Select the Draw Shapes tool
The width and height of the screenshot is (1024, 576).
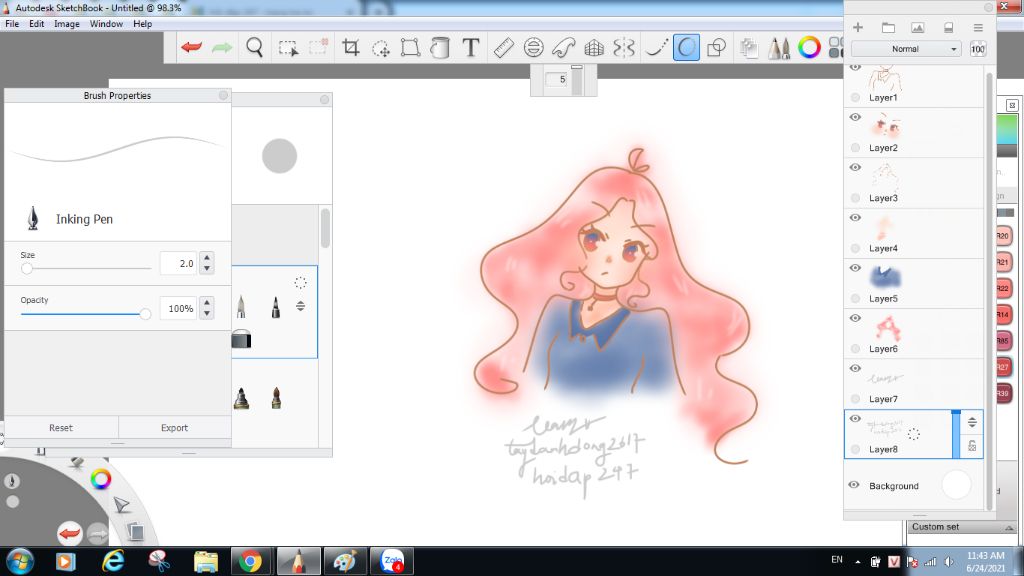pos(716,48)
